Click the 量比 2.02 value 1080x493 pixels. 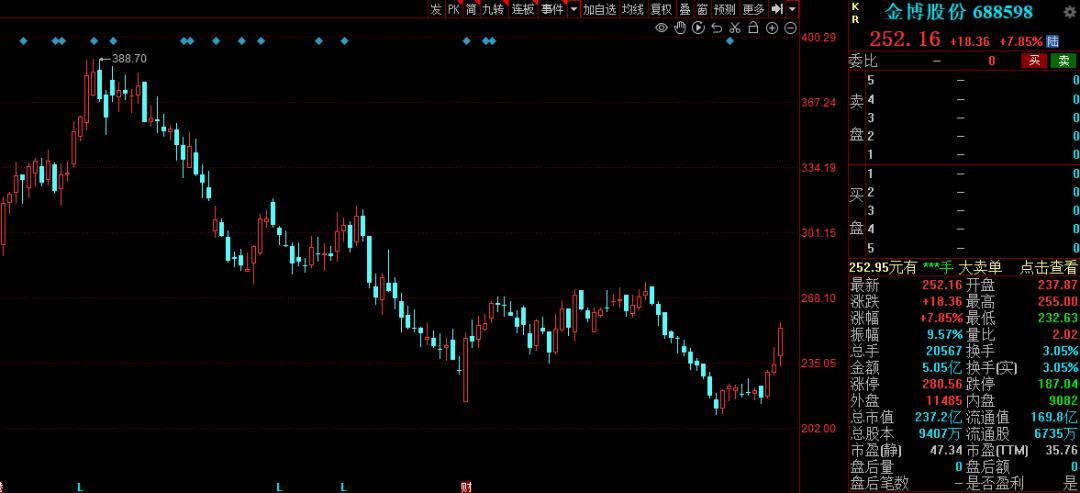pos(1064,335)
